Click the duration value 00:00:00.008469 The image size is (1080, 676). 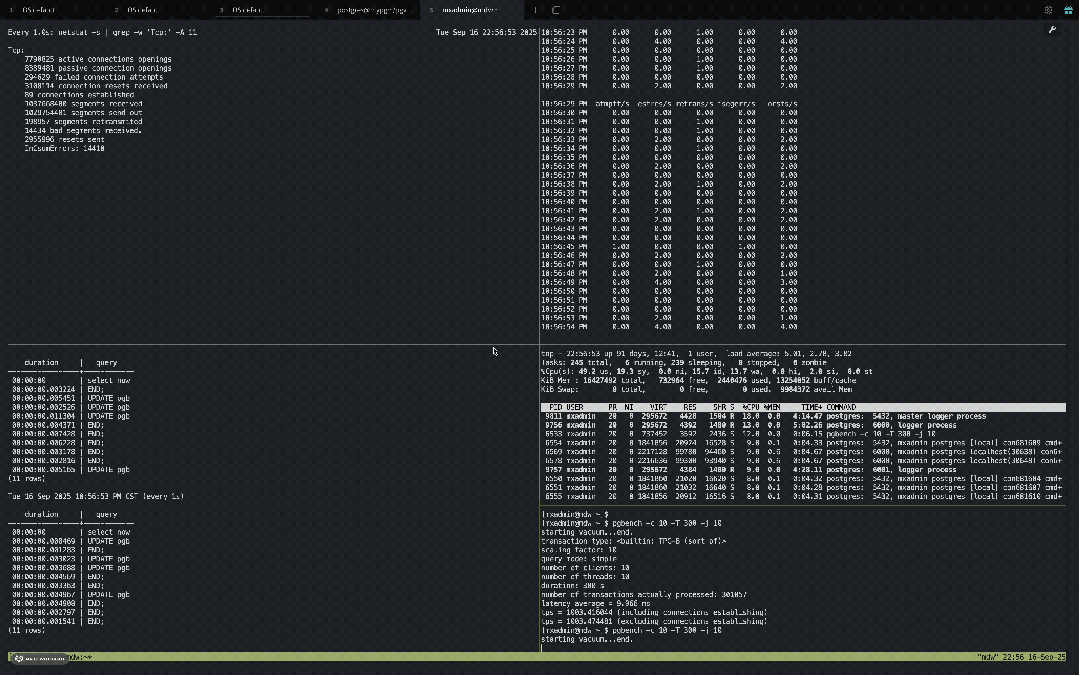tap(43, 541)
